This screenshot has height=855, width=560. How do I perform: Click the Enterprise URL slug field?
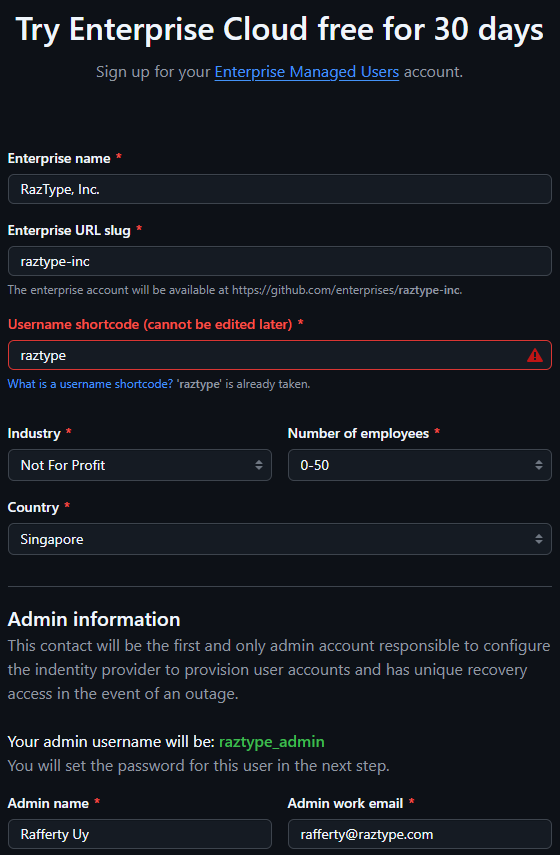point(280,261)
